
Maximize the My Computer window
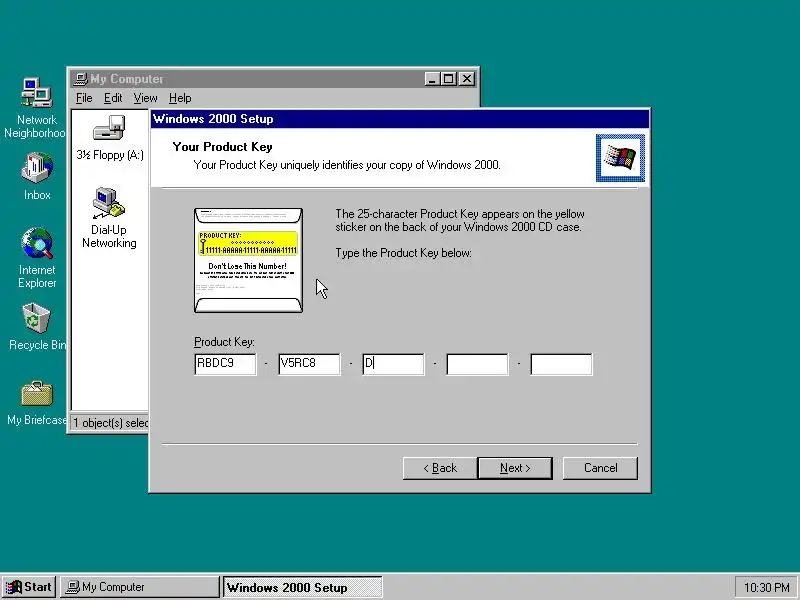click(448, 79)
